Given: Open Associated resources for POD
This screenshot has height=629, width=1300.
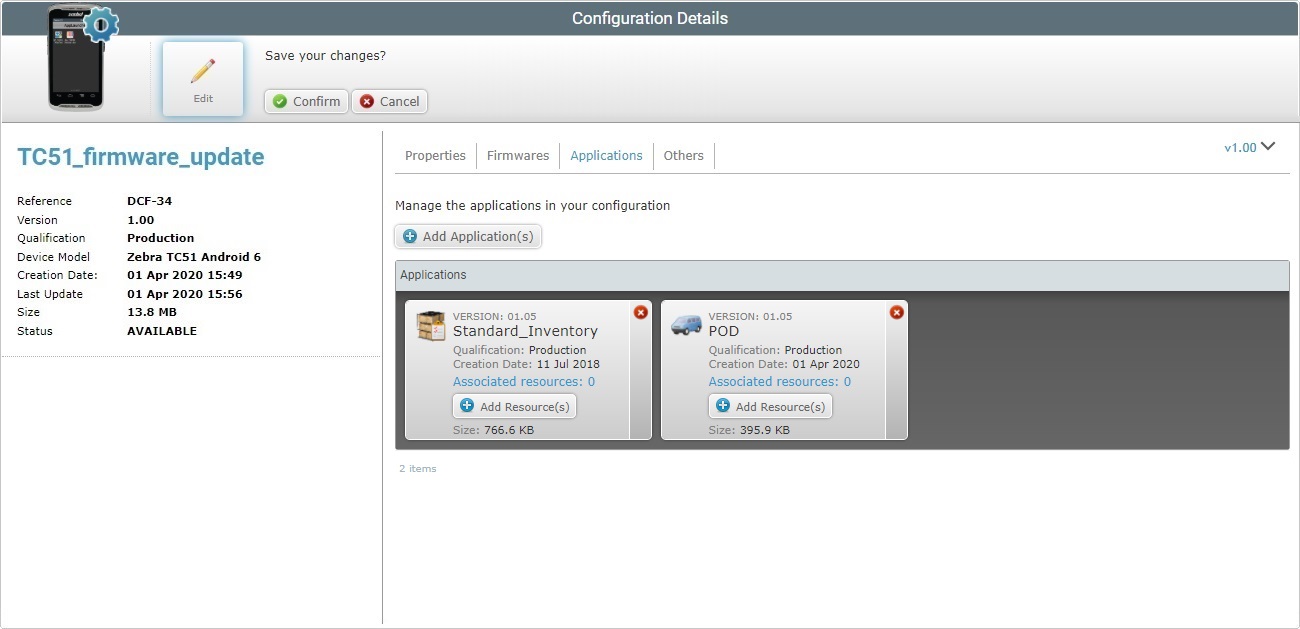Looking at the screenshot, I should pyautogui.click(x=778, y=381).
